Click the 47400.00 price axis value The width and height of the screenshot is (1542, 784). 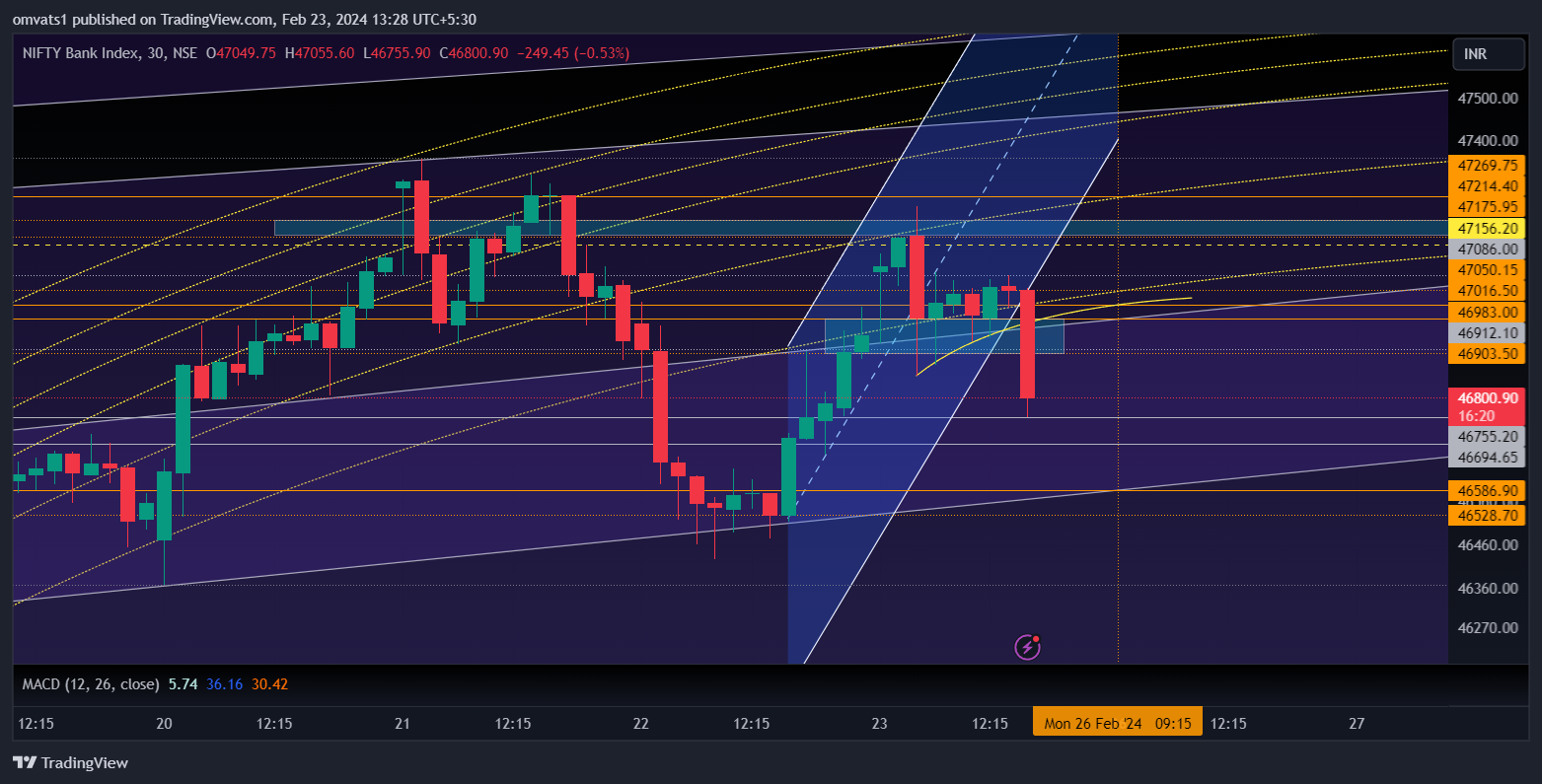[1488, 141]
